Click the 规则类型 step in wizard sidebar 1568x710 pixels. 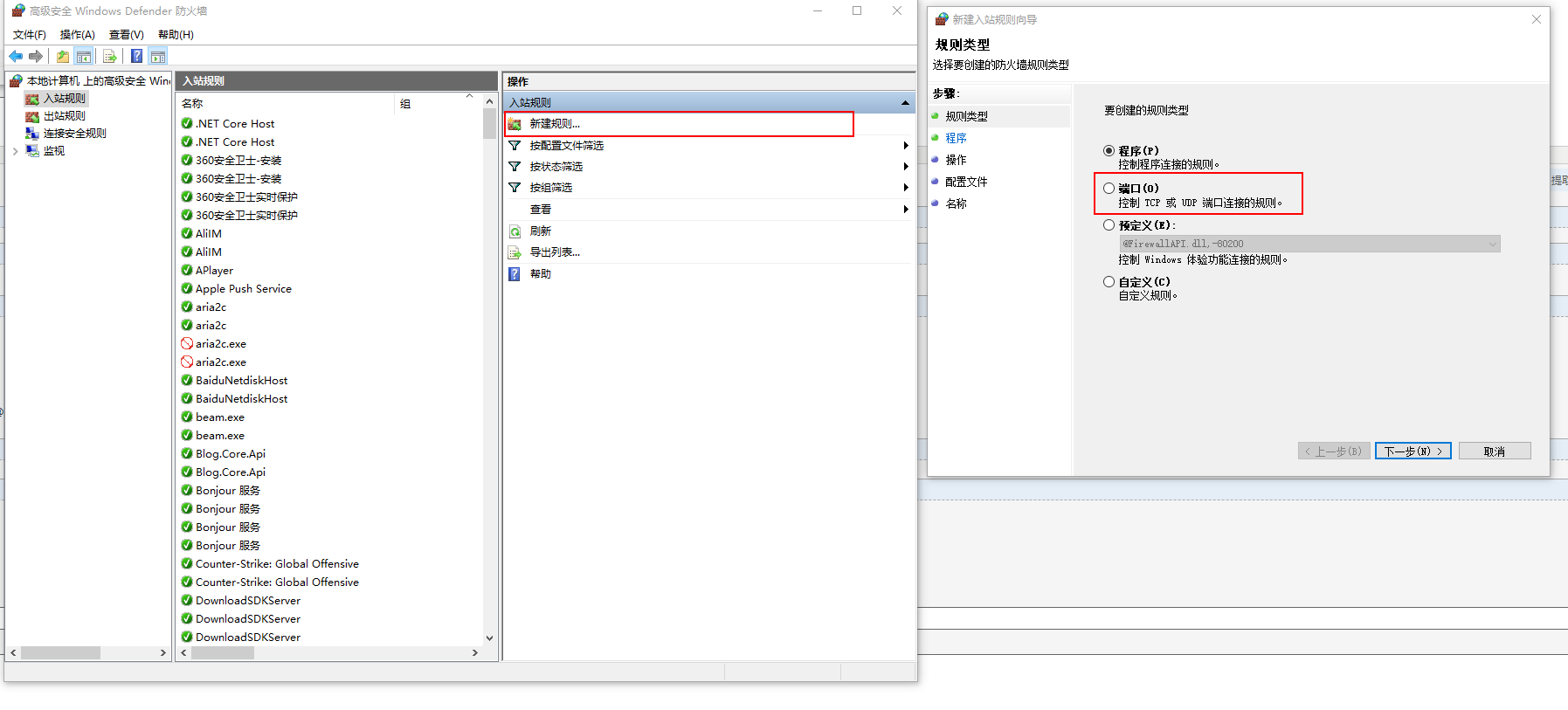tap(966, 116)
